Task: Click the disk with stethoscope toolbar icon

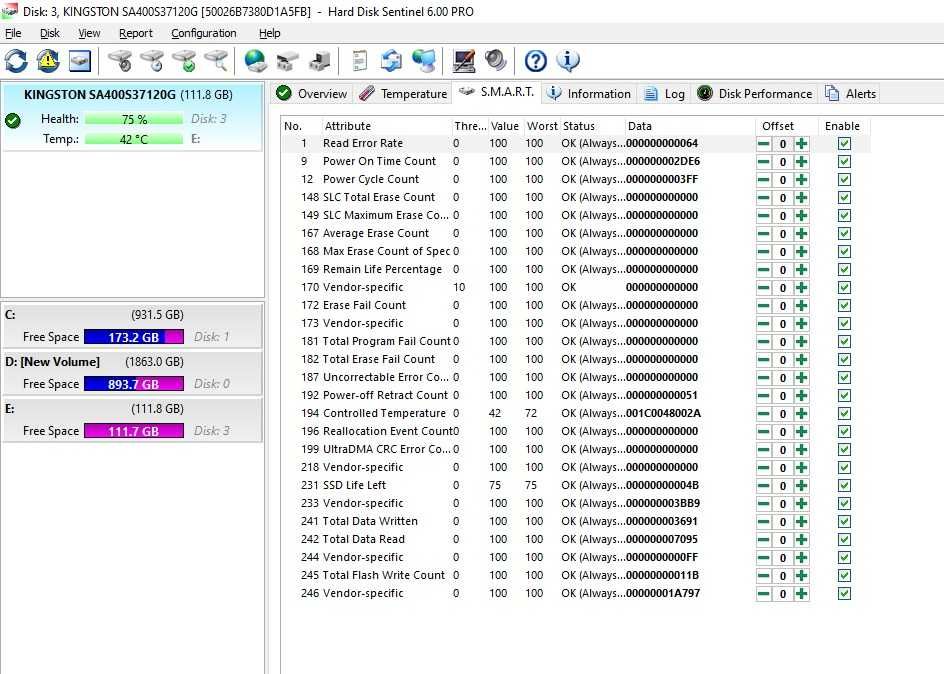Action: 120,61
